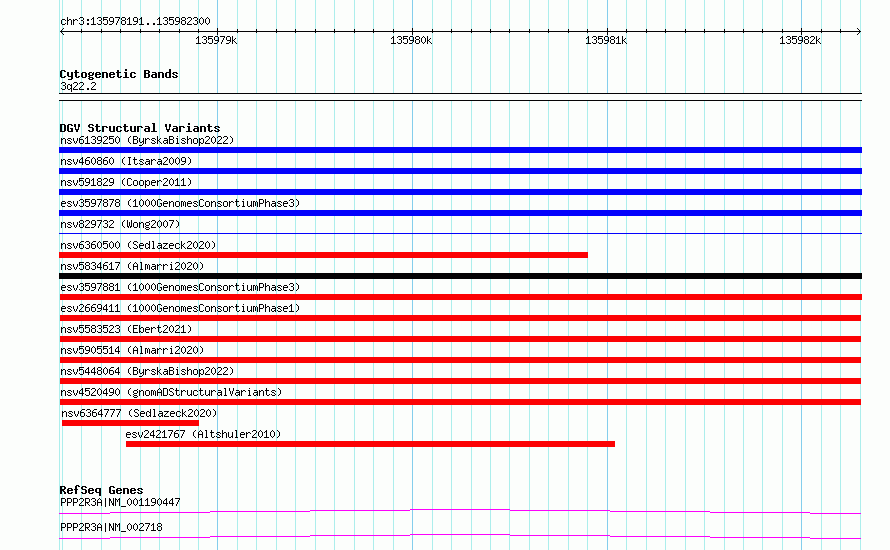890x550 pixels.
Task: Click the right arrowhead of the ruler
Action: (x=859, y=31)
